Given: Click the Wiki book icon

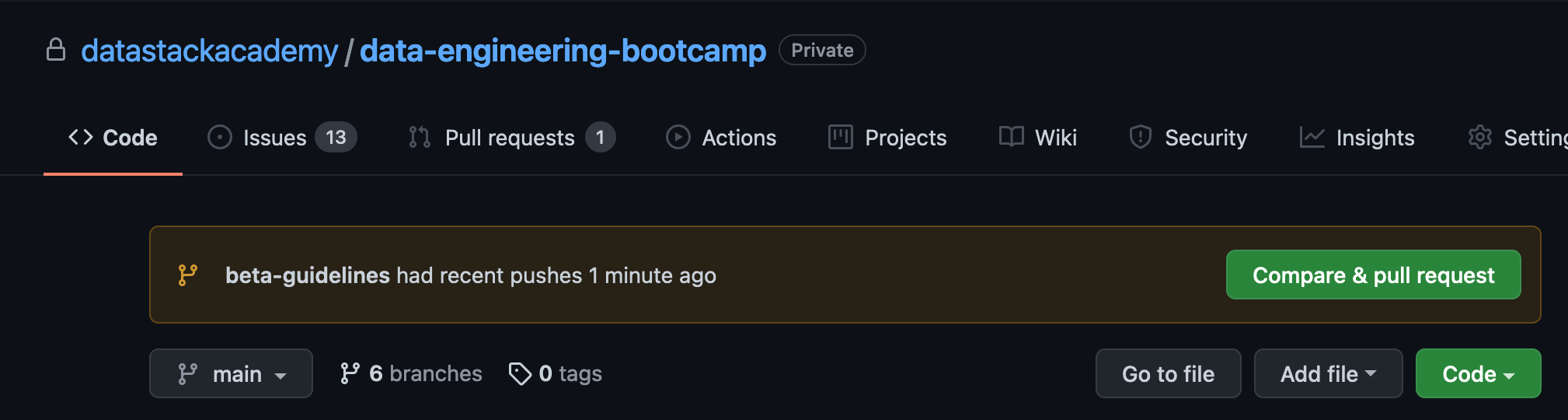Looking at the screenshot, I should click(1011, 138).
